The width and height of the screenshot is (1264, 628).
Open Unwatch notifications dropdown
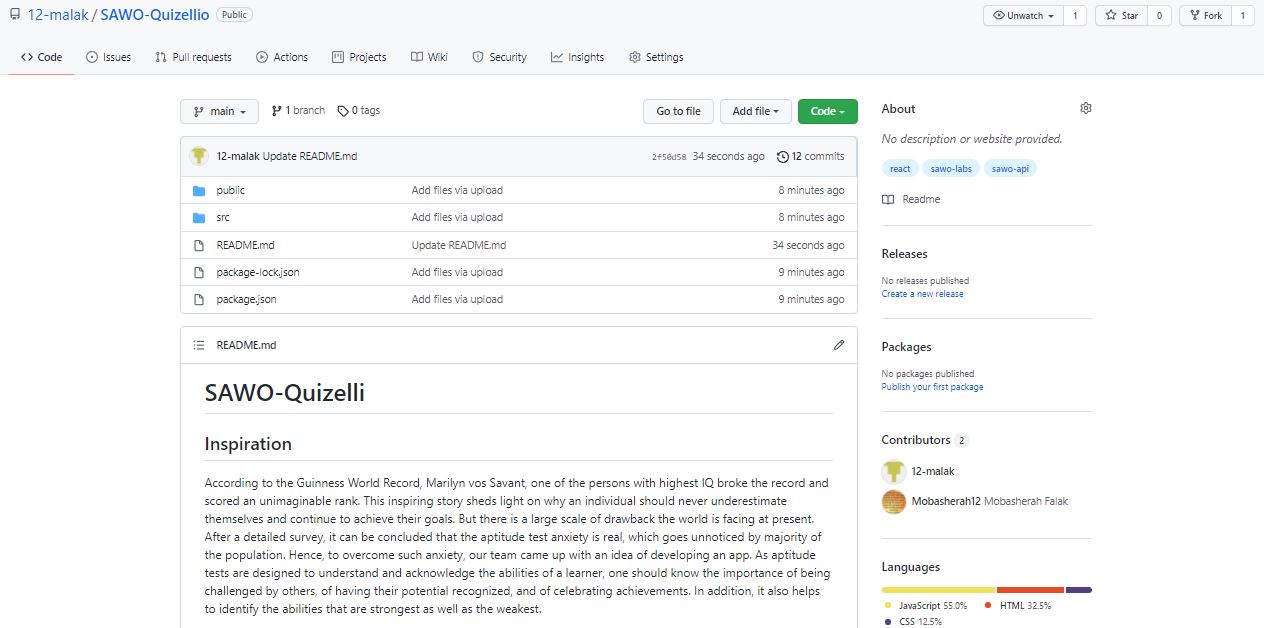[1023, 16]
